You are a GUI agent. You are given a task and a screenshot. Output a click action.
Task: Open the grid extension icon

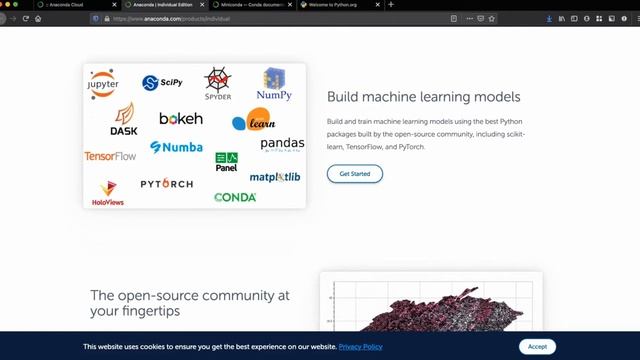pos(599,19)
